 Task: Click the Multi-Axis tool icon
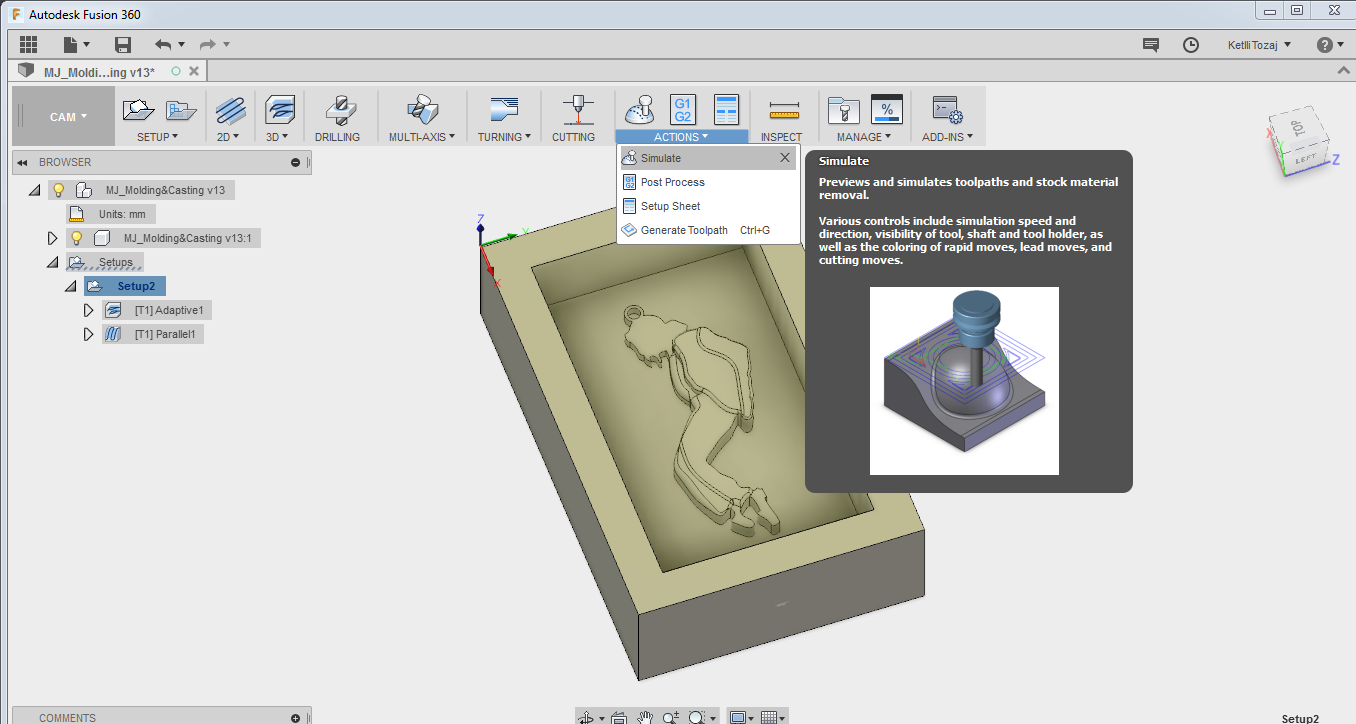point(422,110)
